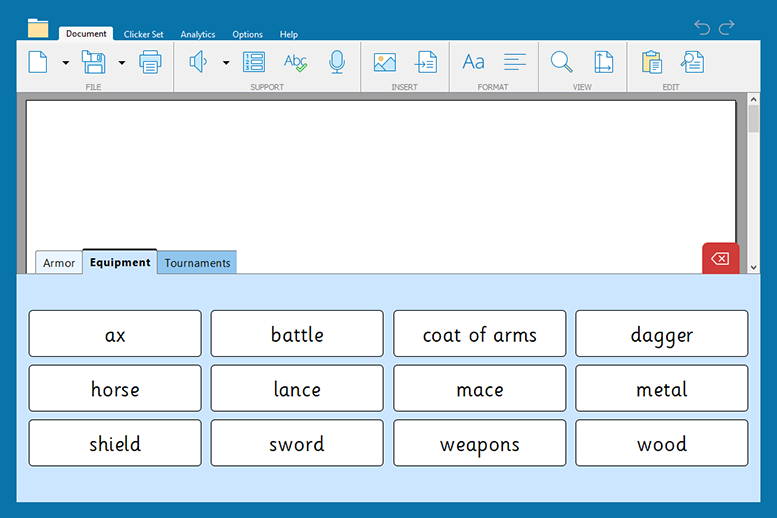
Task: Open the font format Aa icon
Action: pos(473,63)
